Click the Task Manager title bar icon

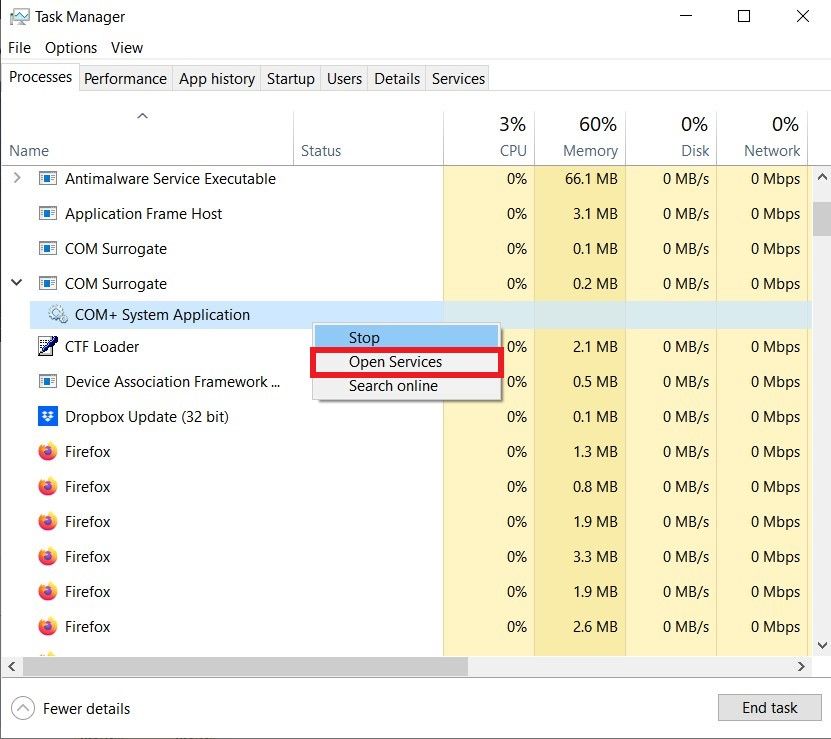point(19,17)
